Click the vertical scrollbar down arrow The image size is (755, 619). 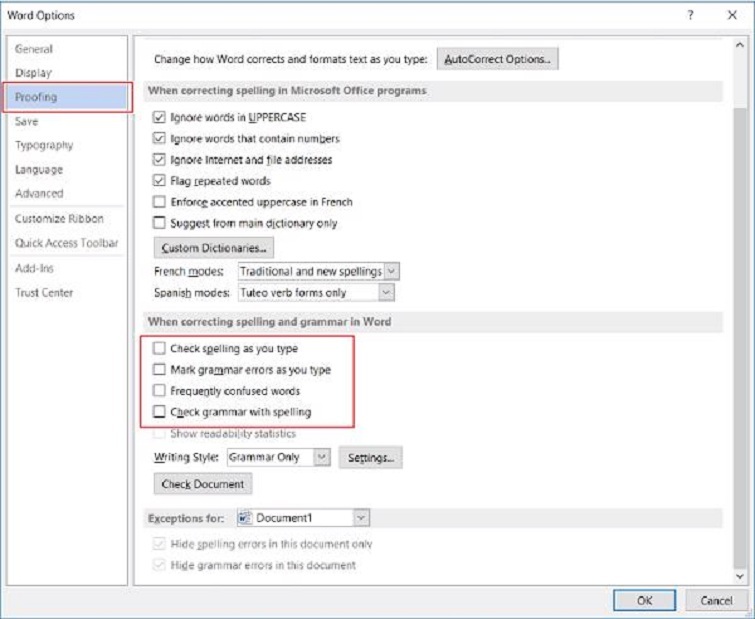pyautogui.click(x=740, y=576)
